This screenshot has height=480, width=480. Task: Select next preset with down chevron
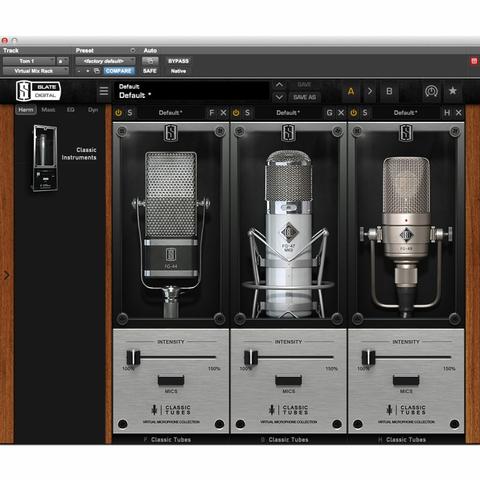279,97
